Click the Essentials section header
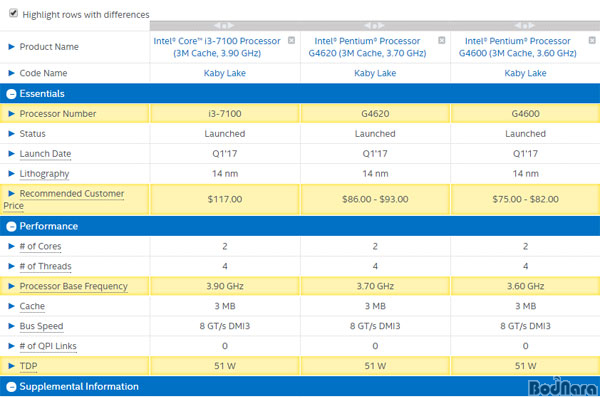 click(x=300, y=93)
